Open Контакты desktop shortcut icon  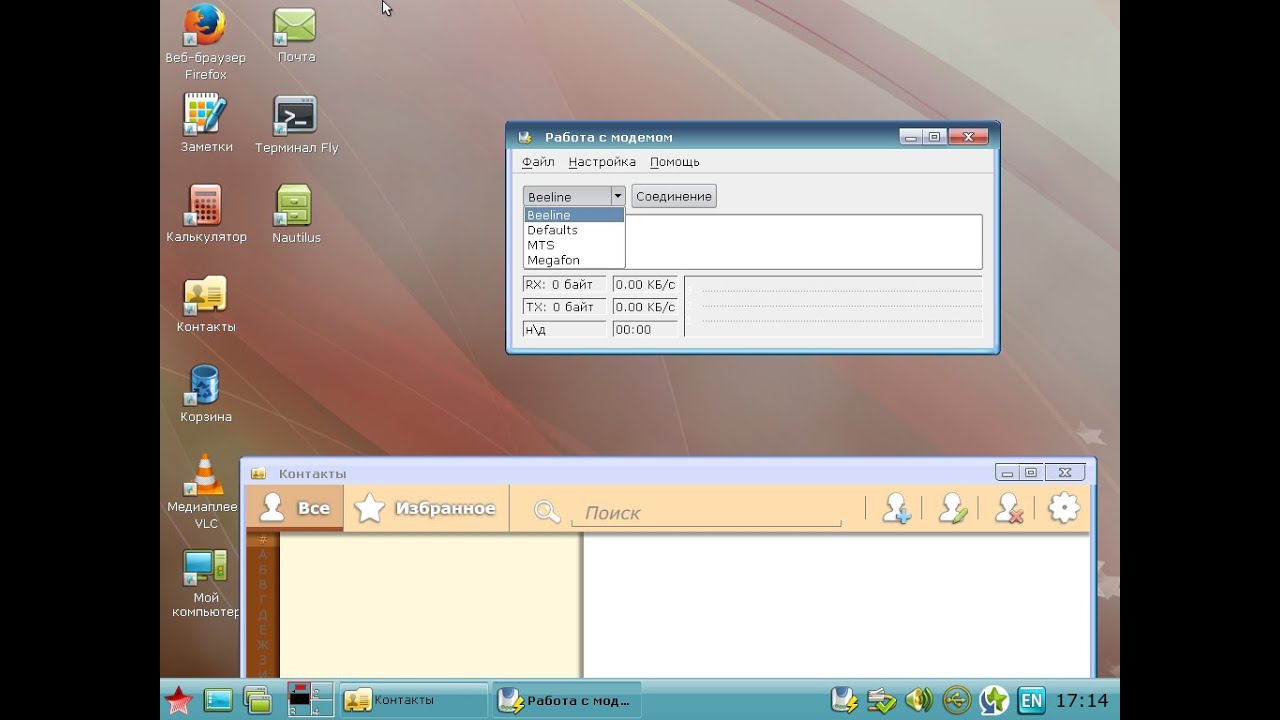pos(205,295)
